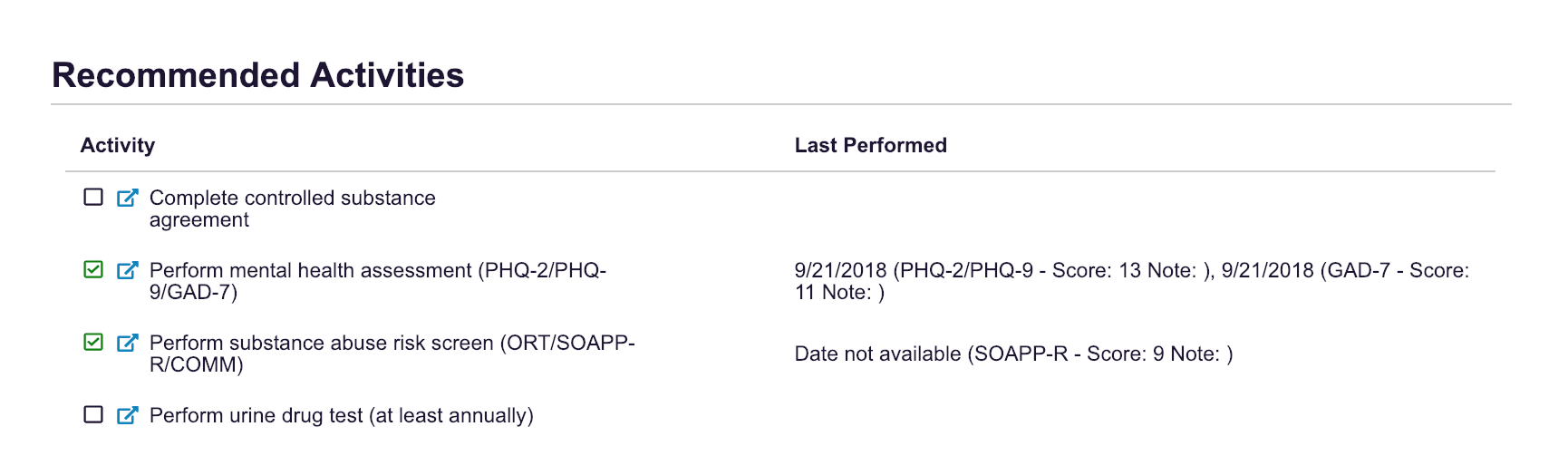Click the Last Performed column header

(x=870, y=145)
